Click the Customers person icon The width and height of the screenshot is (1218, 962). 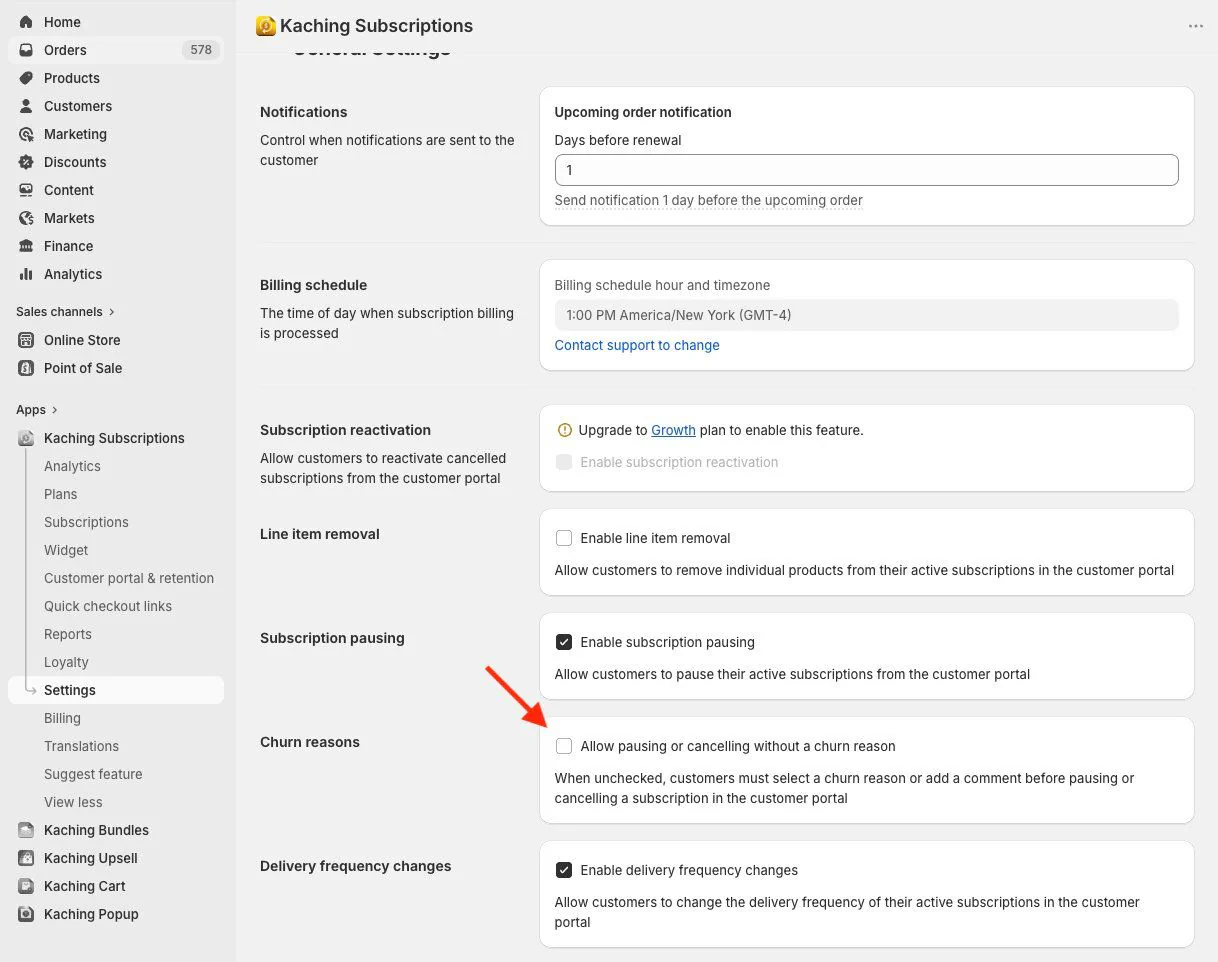pos(26,106)
